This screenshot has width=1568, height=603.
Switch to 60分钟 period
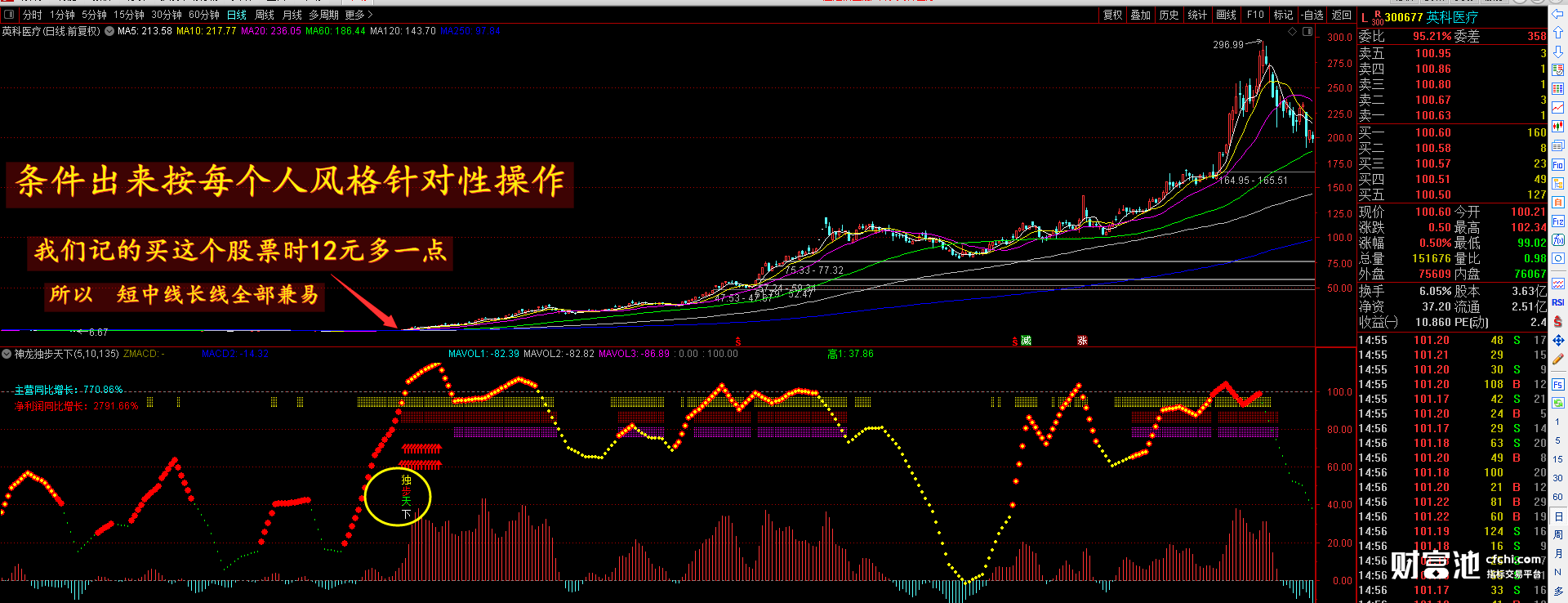(x=204, y=15)
